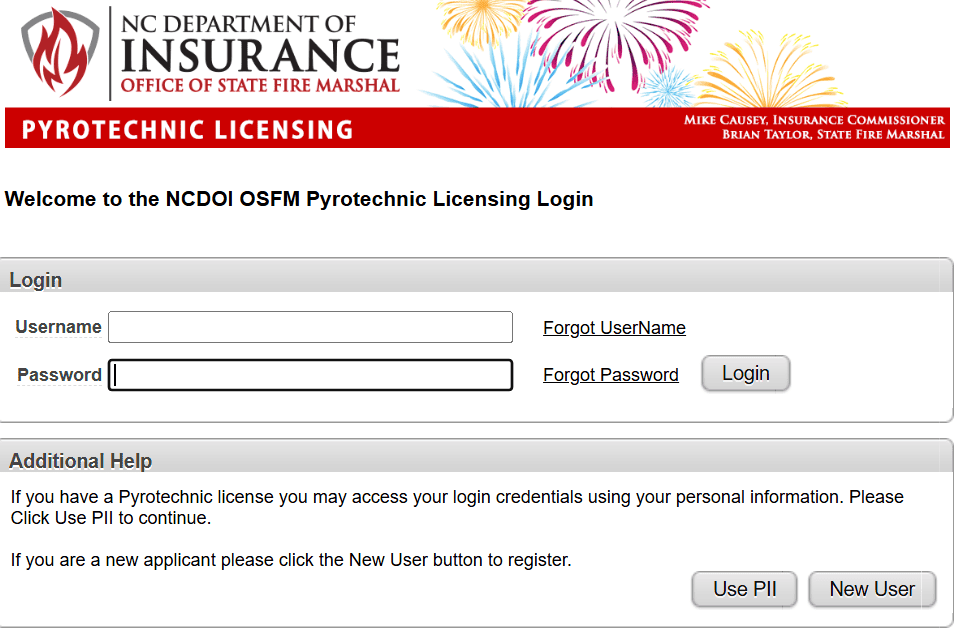
Task: Focus the Username input field
Action: coord(310,327)
